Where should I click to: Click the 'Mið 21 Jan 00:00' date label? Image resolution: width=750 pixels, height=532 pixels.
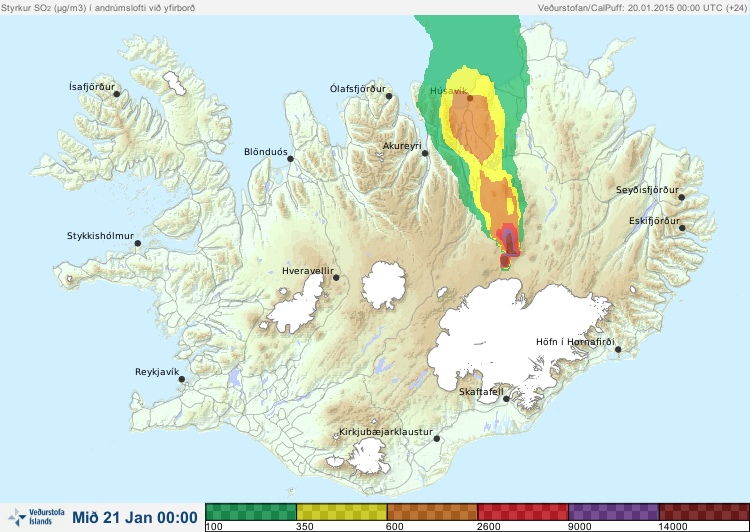(x=135, y=517)
